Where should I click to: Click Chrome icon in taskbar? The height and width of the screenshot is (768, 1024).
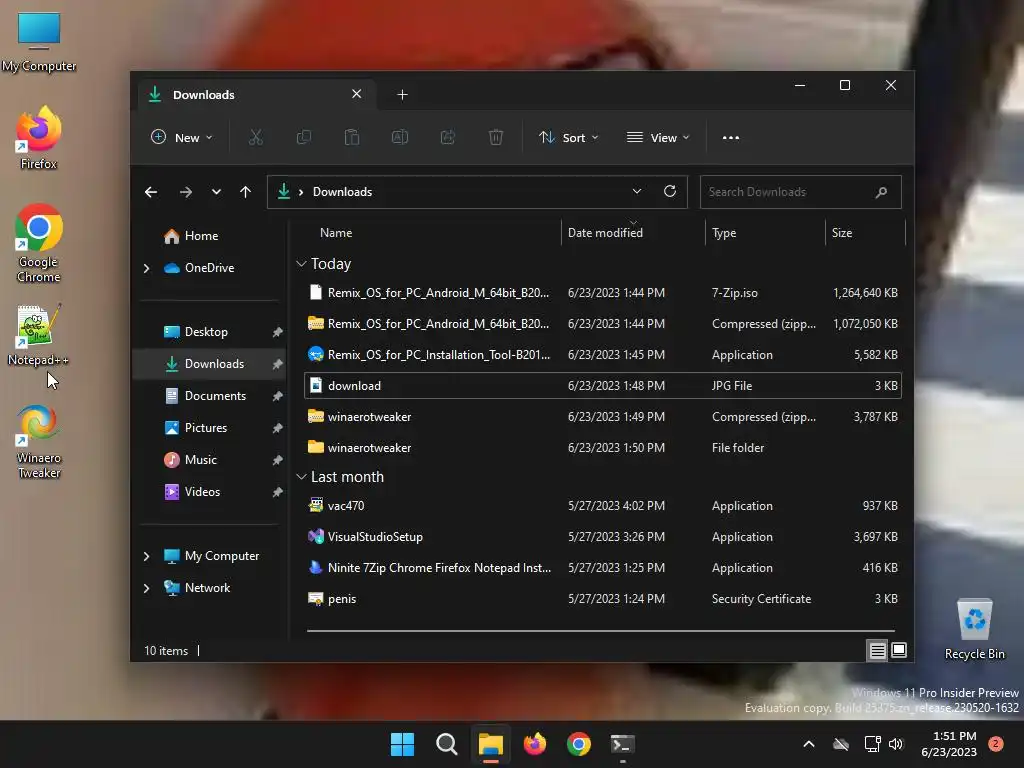click(x=579, y=744)
